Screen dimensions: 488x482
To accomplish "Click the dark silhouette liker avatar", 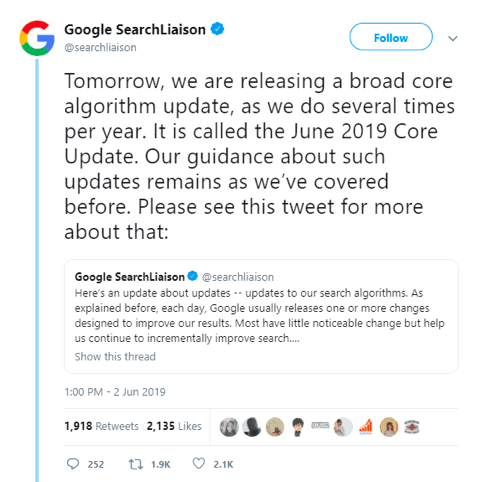I will (252, 427).
